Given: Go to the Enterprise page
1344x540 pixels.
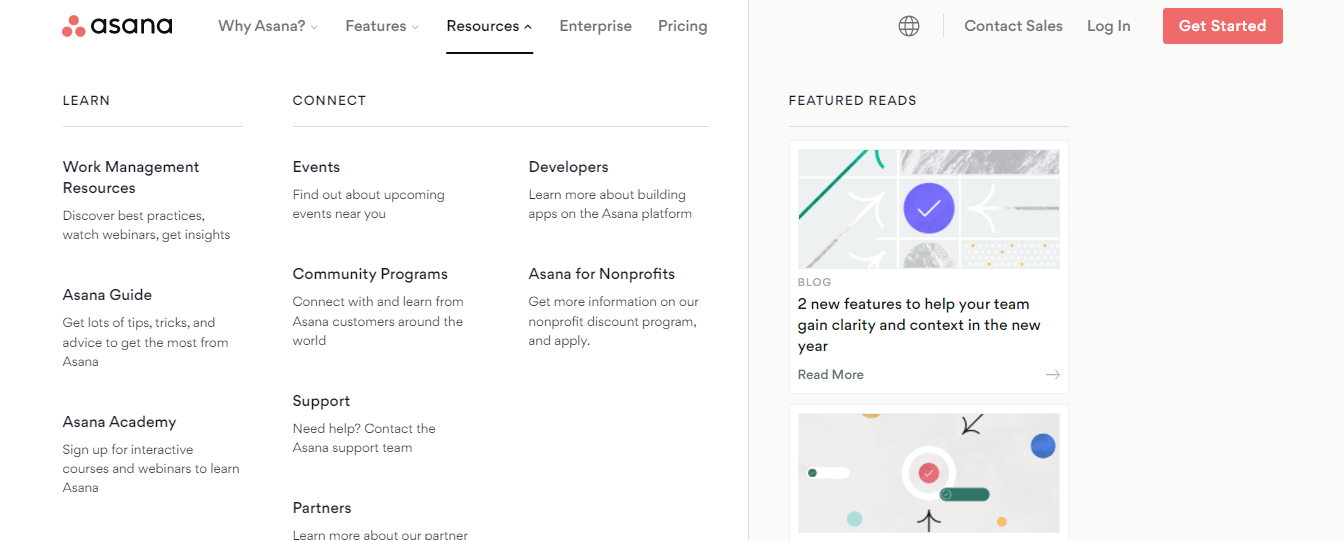Looking at the screenshot, I should pyautogui.click(x=595, y=26).
